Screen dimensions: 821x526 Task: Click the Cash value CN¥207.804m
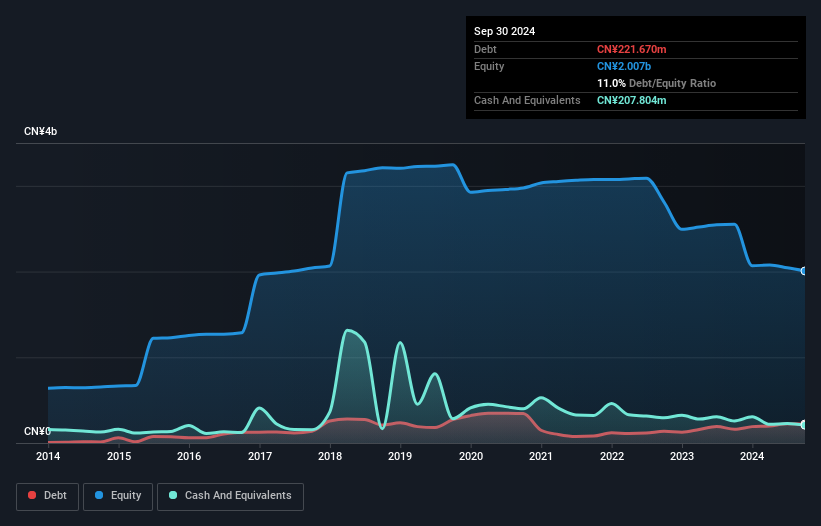[x=631, y=100]
